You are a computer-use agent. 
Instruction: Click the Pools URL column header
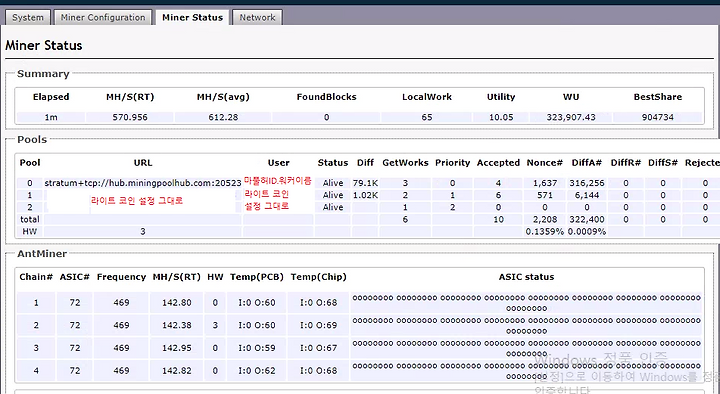pos(143,163)
